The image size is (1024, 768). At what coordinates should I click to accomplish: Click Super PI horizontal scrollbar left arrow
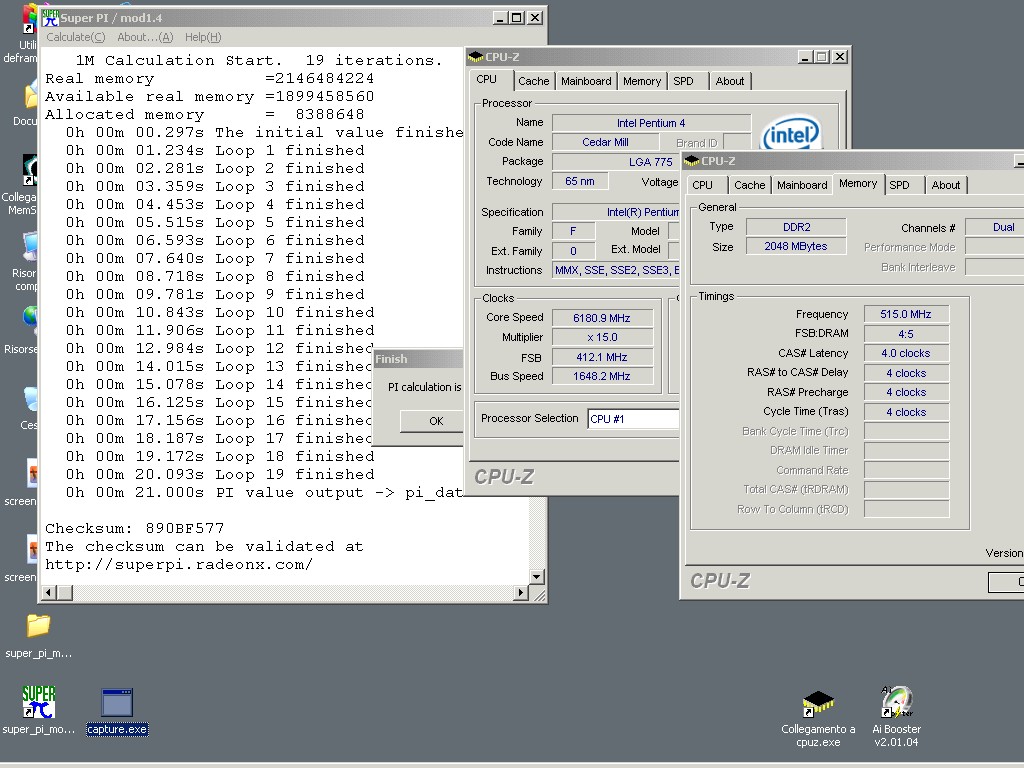(x=48, y=593)
